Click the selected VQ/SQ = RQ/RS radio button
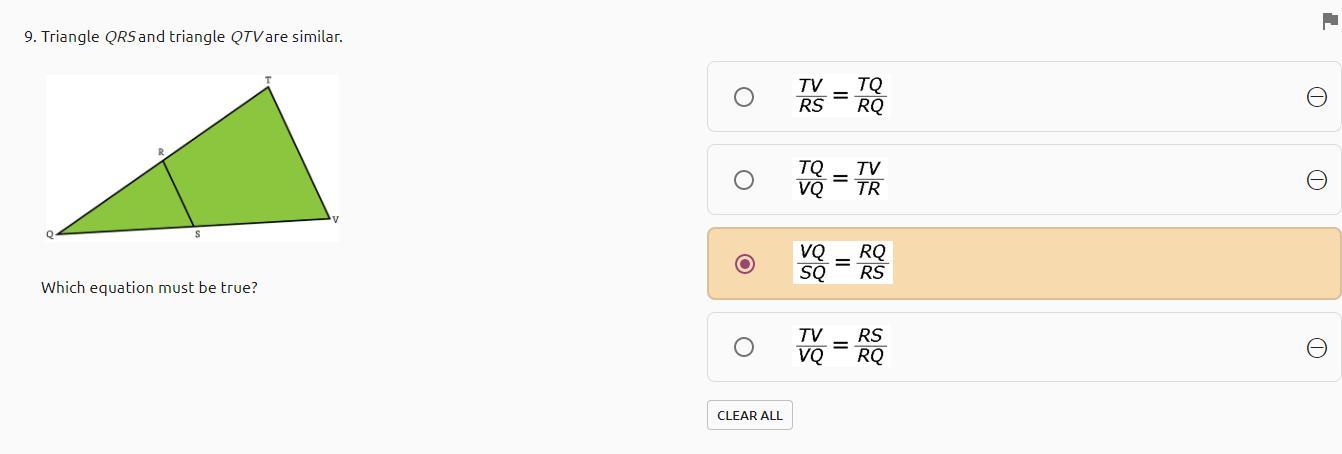The image size is (1342, 454). point(743,264)
